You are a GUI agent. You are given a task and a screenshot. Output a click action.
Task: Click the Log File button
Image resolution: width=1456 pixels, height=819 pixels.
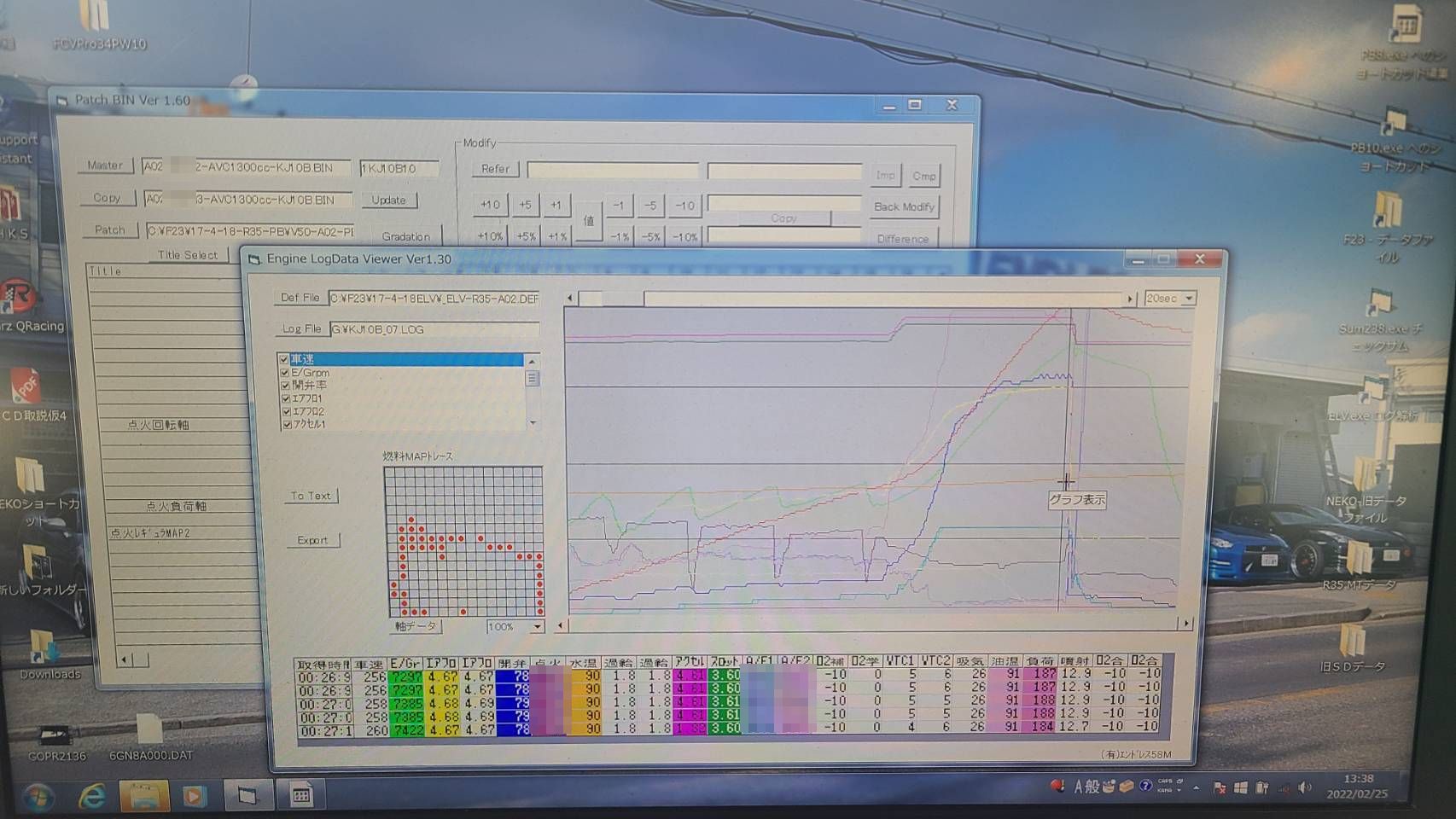[301, 329]
